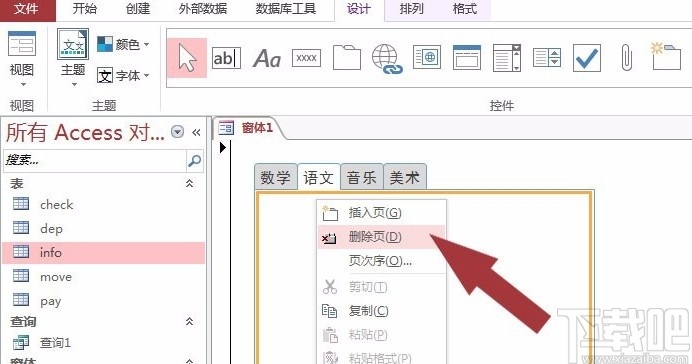Open the 颜色 theme colors dropdown
This screenshot has height=364, width=692.
click(123, 44)
